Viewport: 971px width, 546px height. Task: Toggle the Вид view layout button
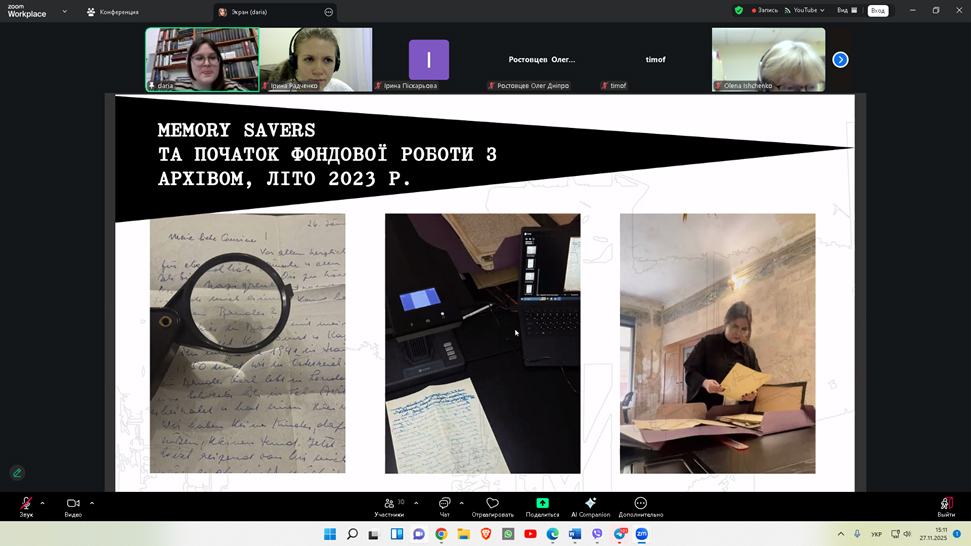847,11
